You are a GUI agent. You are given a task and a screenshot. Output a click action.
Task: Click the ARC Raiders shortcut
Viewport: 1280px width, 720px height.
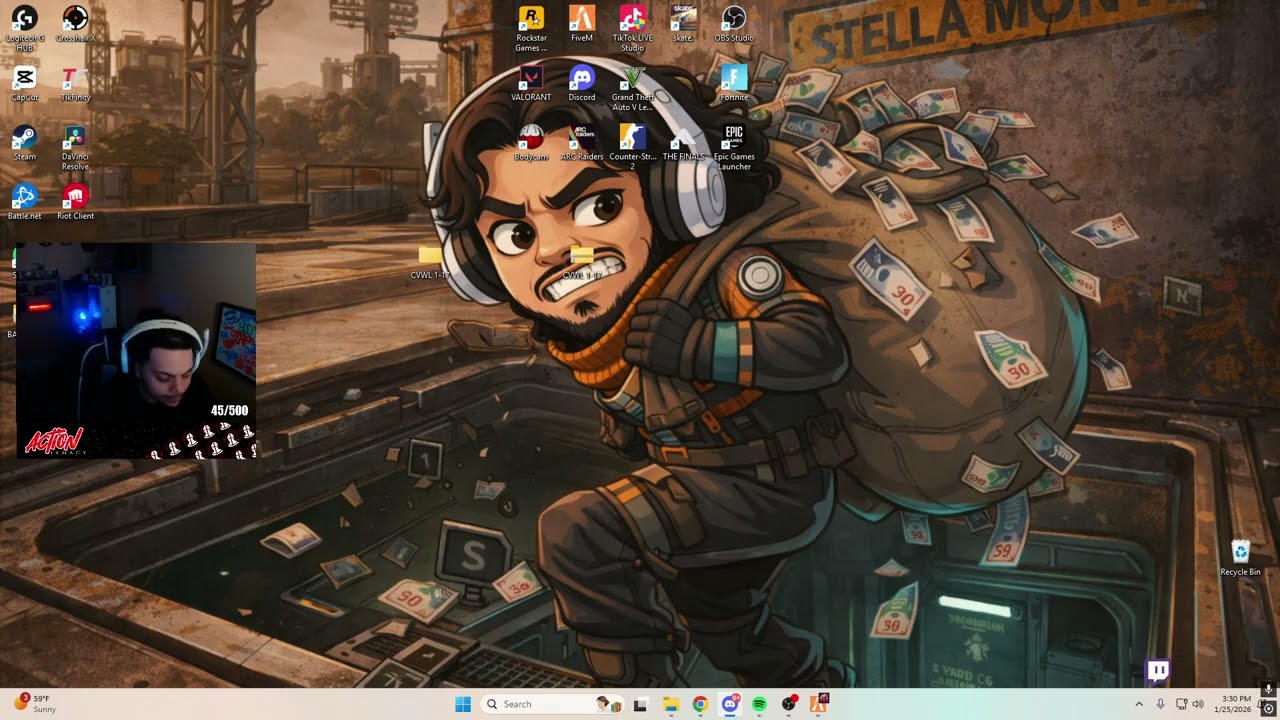(582, 143)
